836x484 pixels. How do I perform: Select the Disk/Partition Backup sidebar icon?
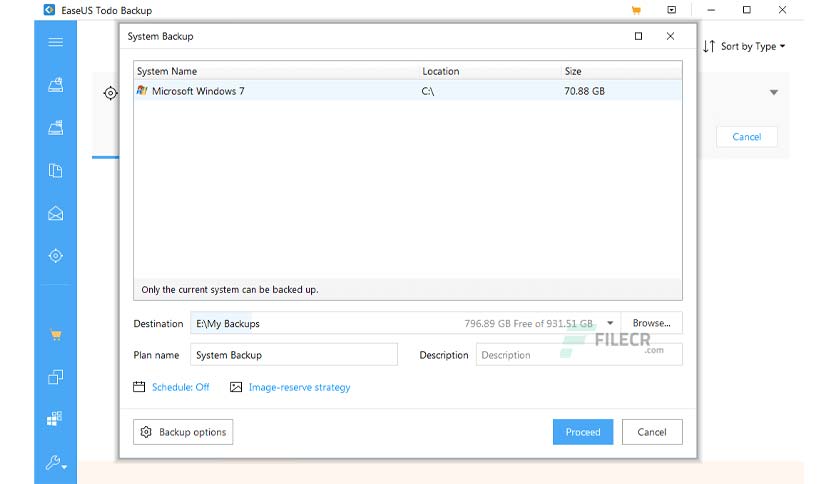(55, 85)
